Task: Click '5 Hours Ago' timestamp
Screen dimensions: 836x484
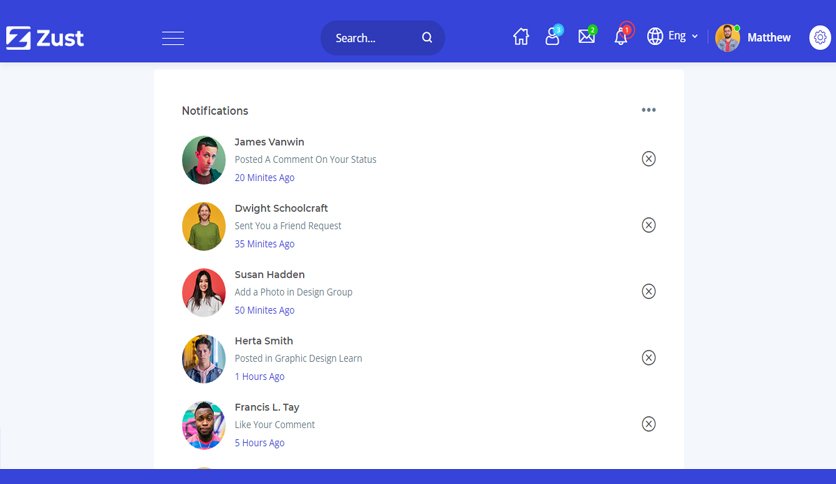Action: [x=260, y=443]
